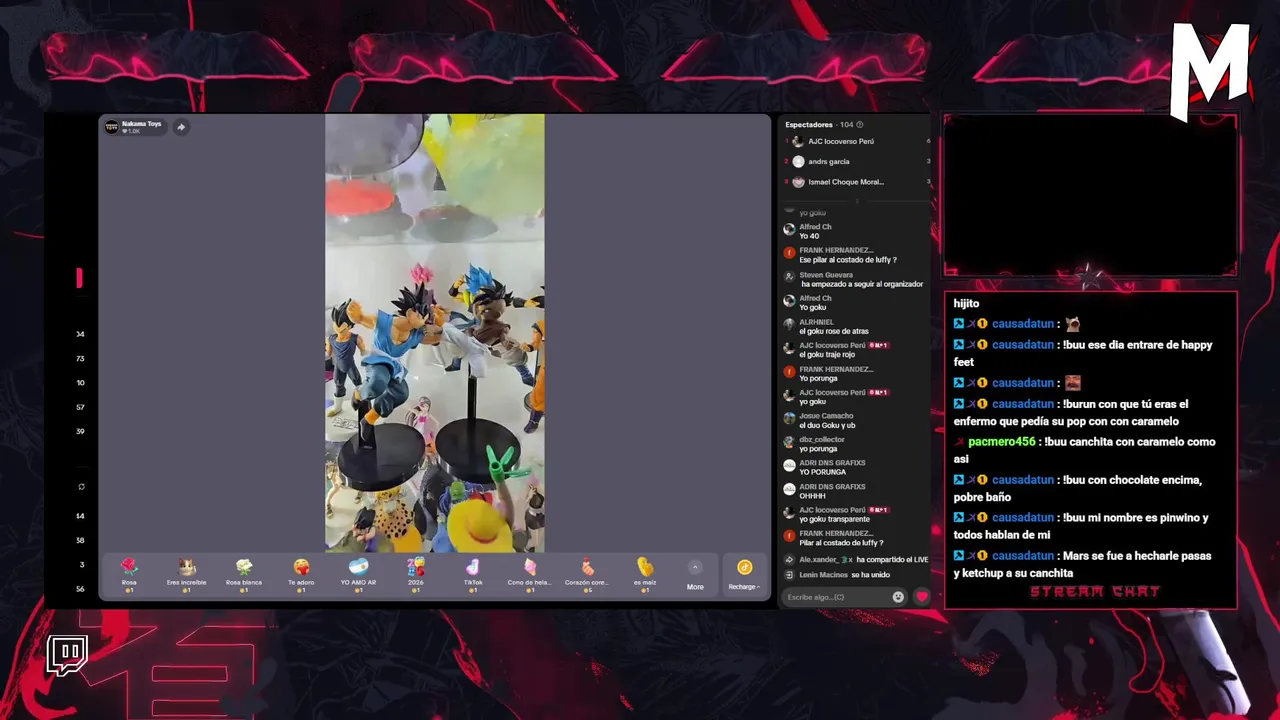Click the info icon next to Espectadores
Image resolution: width=1280 pixels, height=720 pixels.
coord(860,125)
